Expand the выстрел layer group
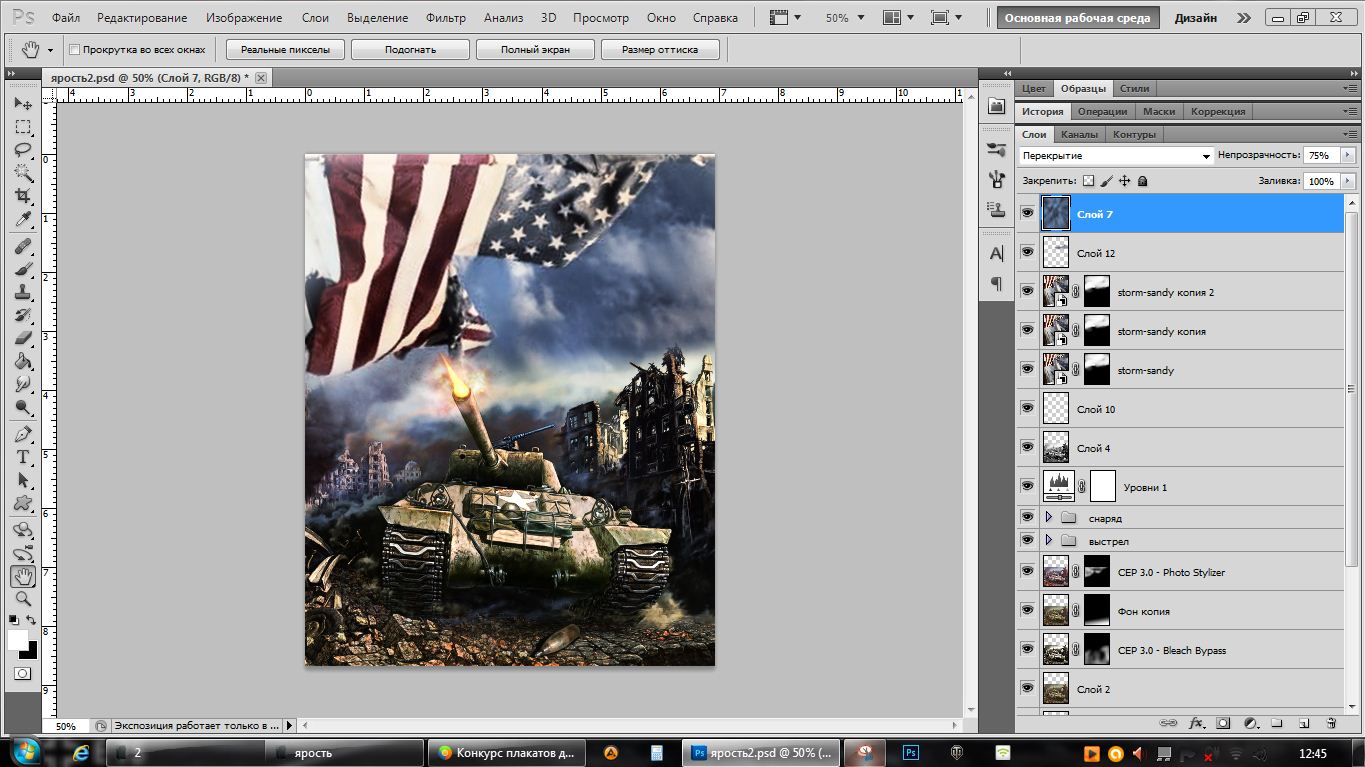 [1048, 541]
